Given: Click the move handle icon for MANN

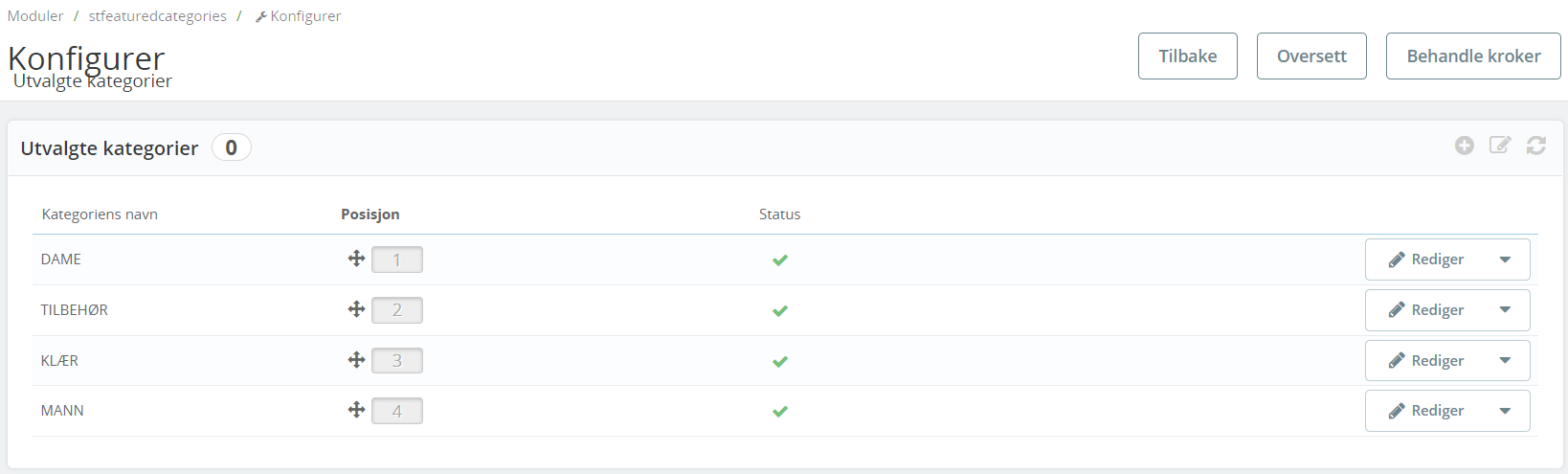Looking at the screenshot, I should pyautogui.click(x=356, y=410).
